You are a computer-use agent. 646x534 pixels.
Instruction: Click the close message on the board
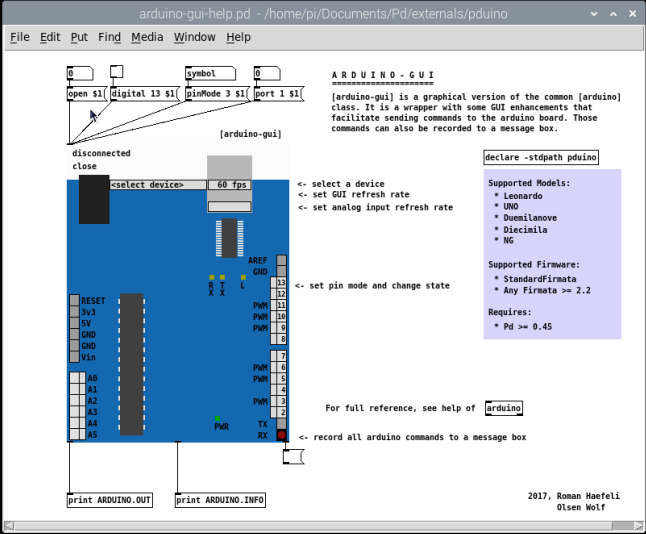click(85, 167)
